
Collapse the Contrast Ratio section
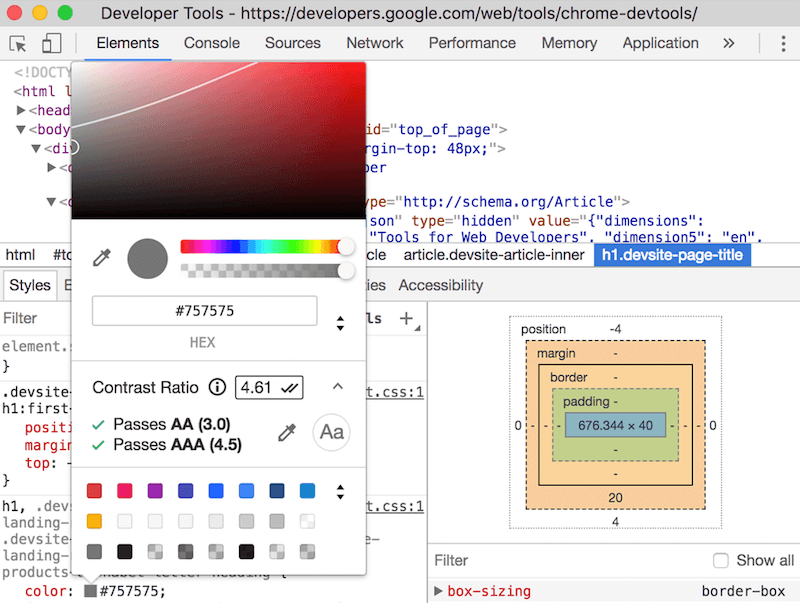click(x=337, y=387)
